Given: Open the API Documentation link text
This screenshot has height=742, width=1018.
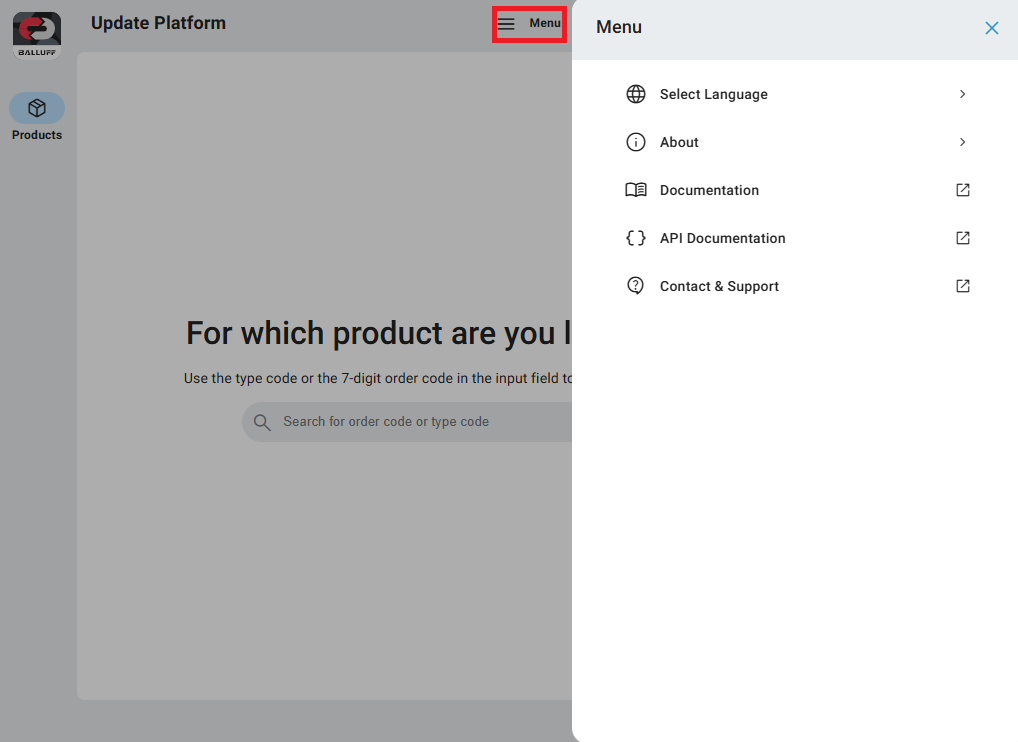Looking at the screenshot, I should (x=723, y=238).
